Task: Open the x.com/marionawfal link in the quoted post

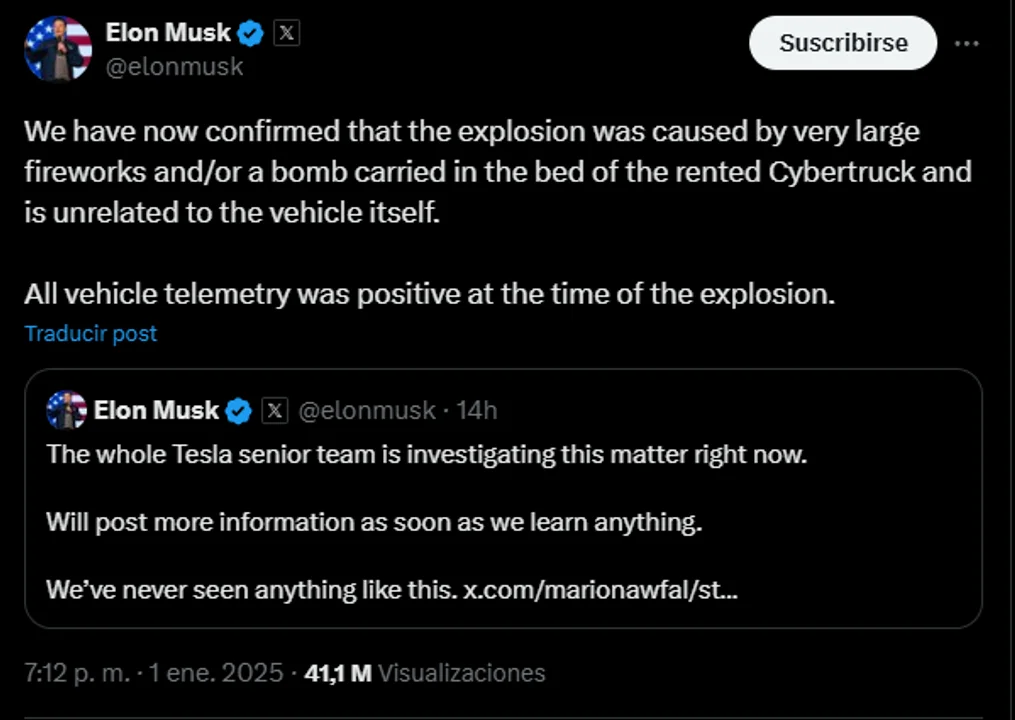Action: coord(601,590)
